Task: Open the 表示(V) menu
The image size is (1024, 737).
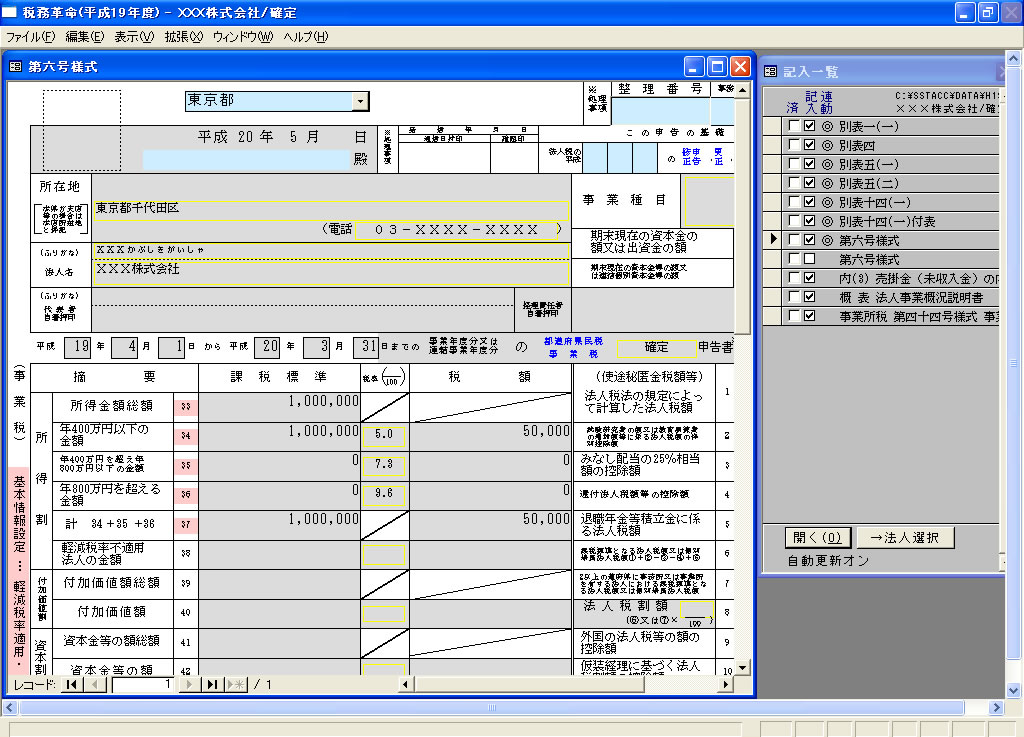Action: (135, 37)
